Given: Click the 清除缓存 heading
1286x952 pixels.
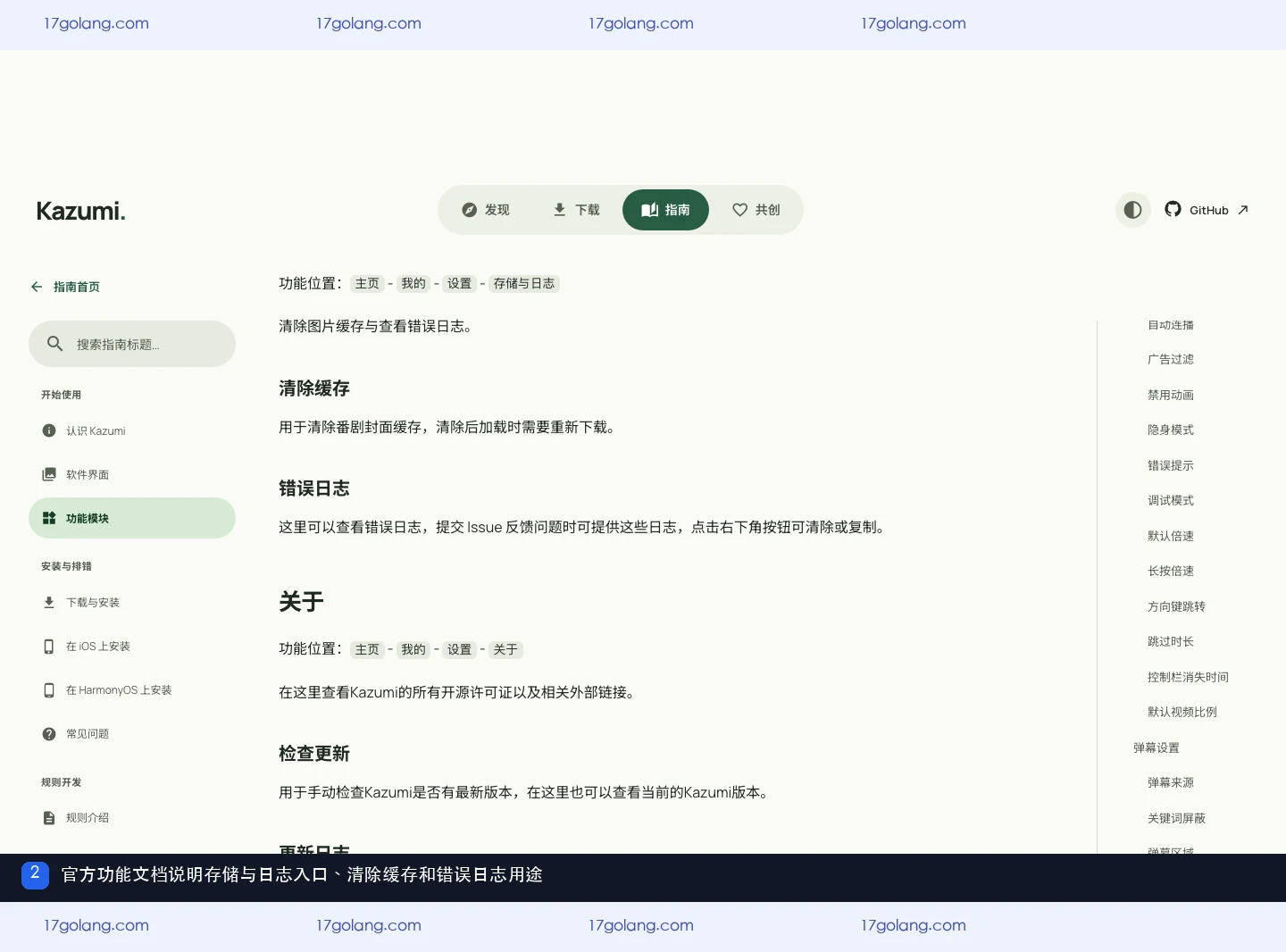Looking at the screenshot, I should pyautogui.click(x=314, y=388).
